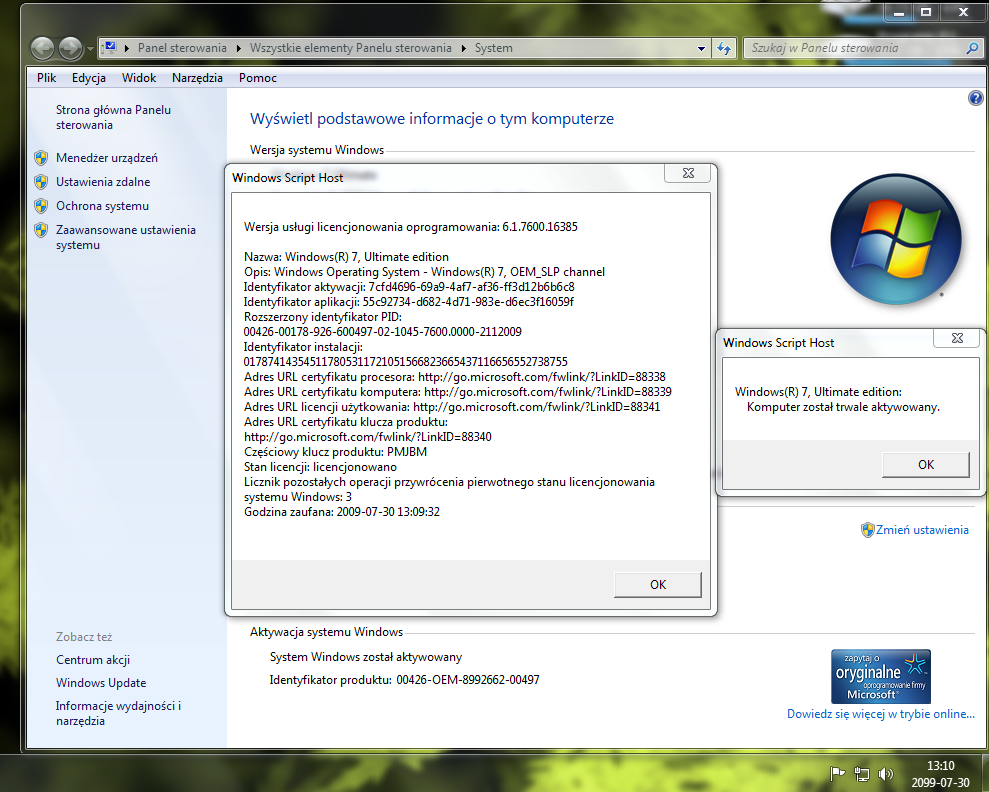The height and width of the screenshot is (792, 989).
Task: Click OK in the activation message dialog
Action: [925, 465]
